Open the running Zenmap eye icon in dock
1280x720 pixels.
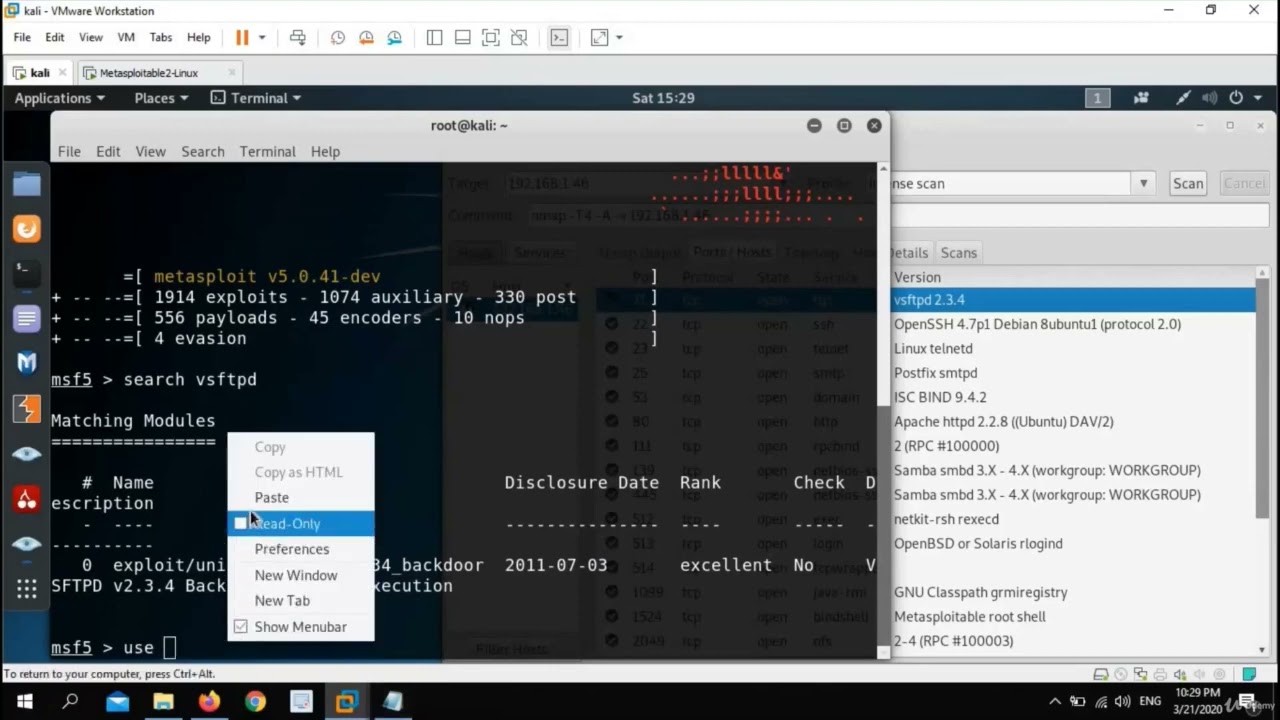click(27, 543)
